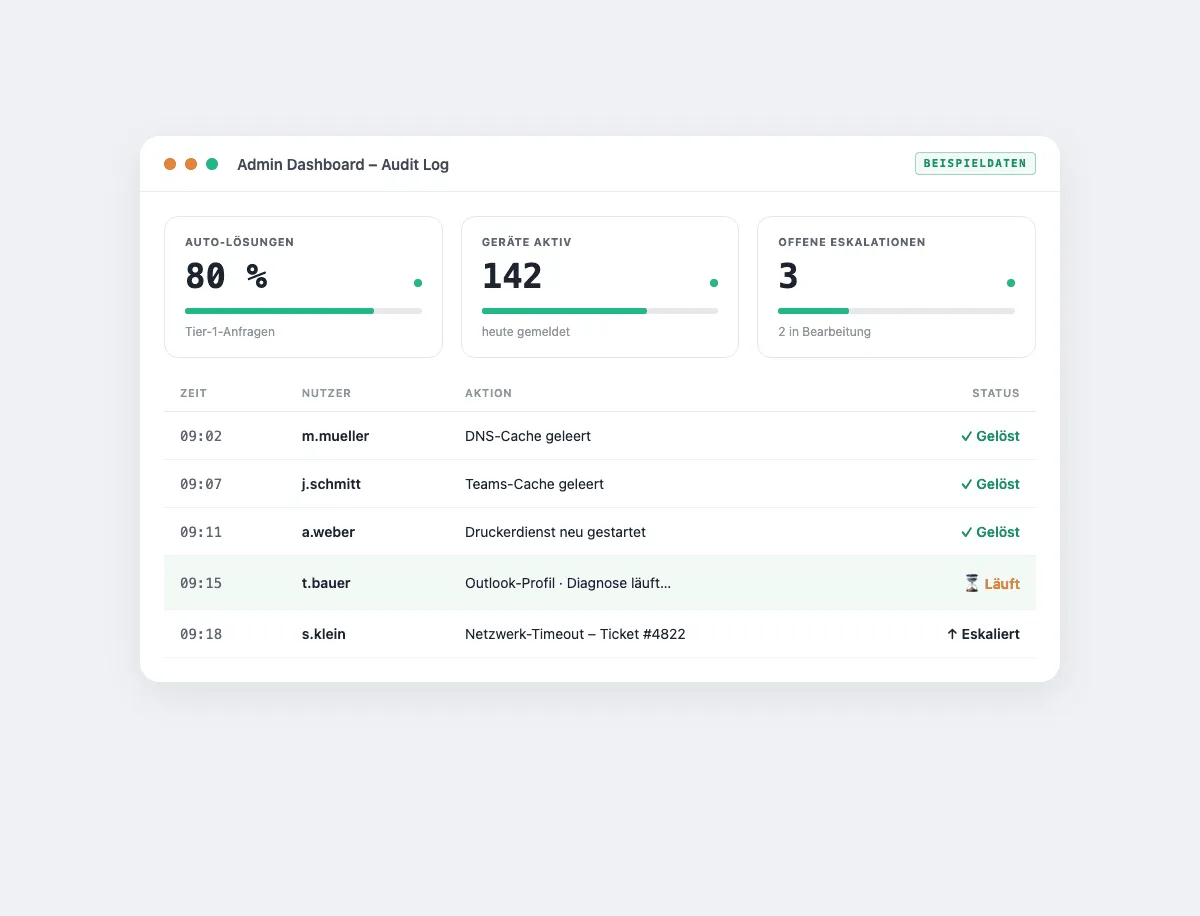Click the 'Eskaliert' status label
The width and height of the screenshot is (1200, 916).
(991, 634)
